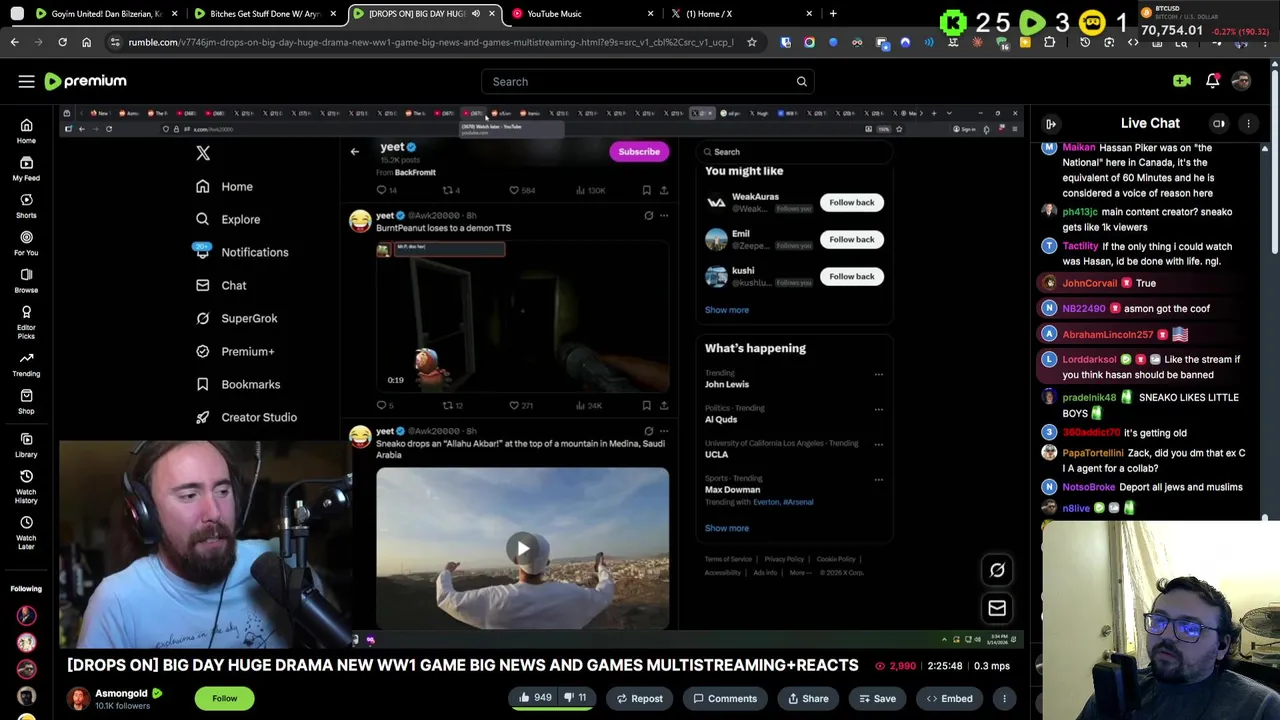1280x720 pixels.
Task: Play the Sneako Medina mountain video
Action: (522, 548)
